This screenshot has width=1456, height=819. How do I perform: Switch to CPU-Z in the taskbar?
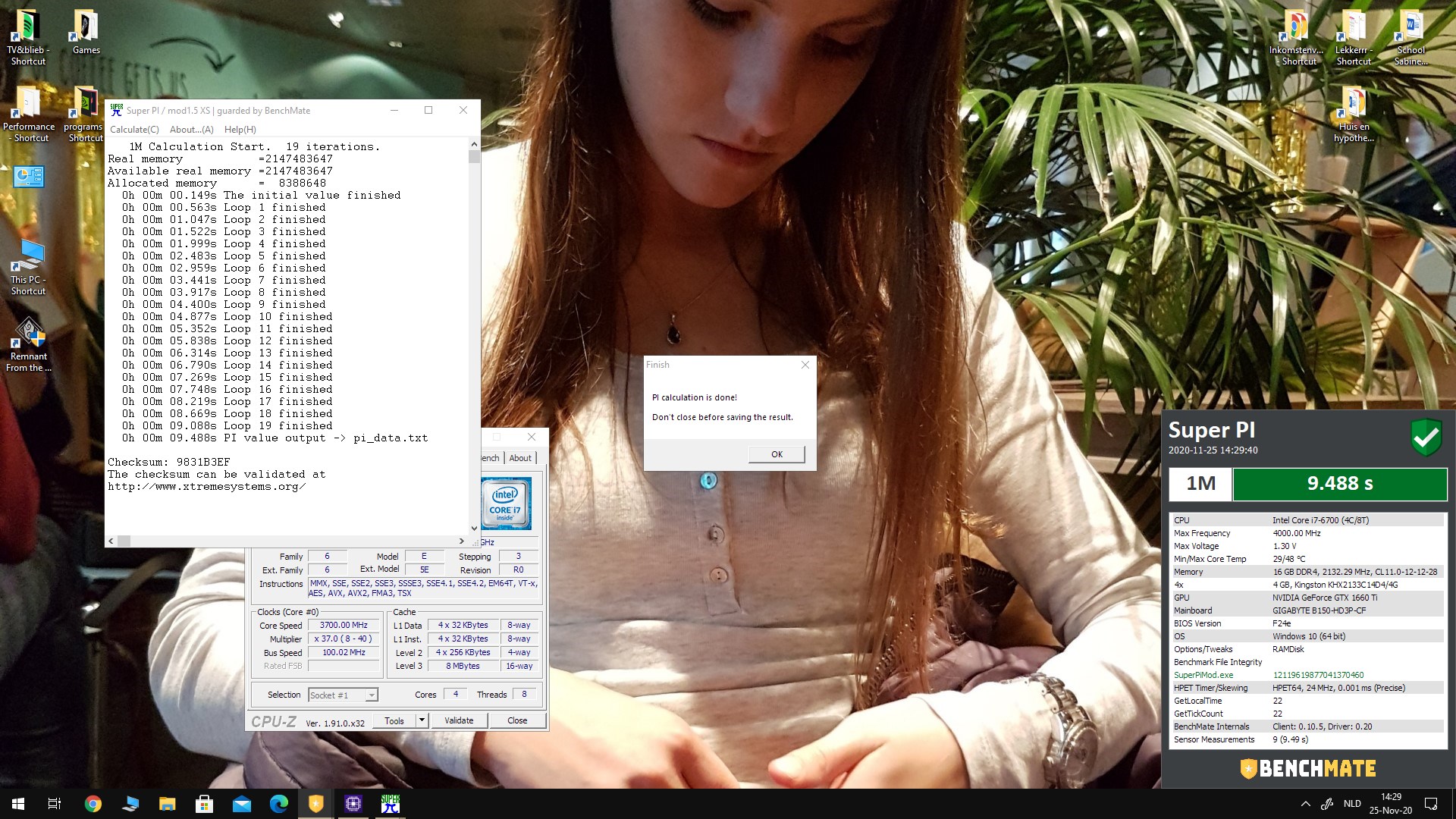353,804
